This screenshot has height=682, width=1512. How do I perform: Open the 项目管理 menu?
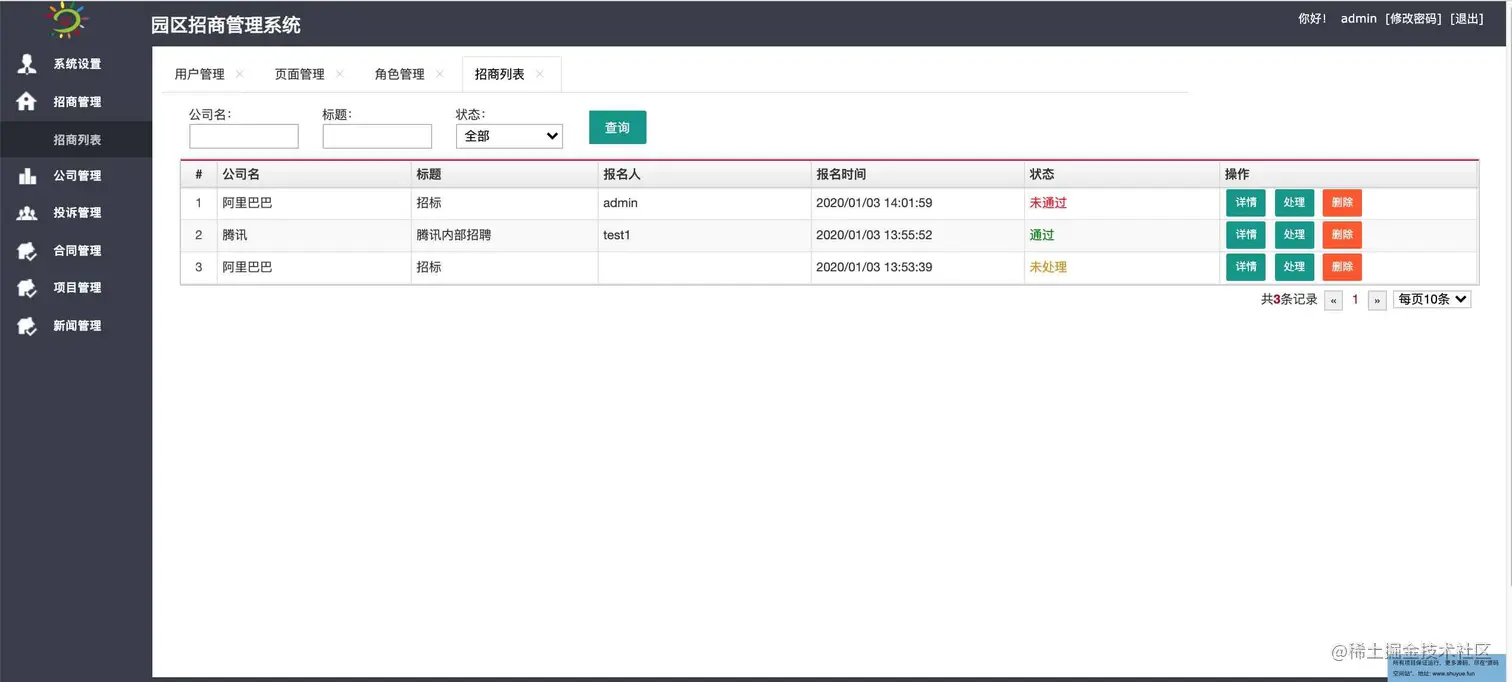pos(76,288)
